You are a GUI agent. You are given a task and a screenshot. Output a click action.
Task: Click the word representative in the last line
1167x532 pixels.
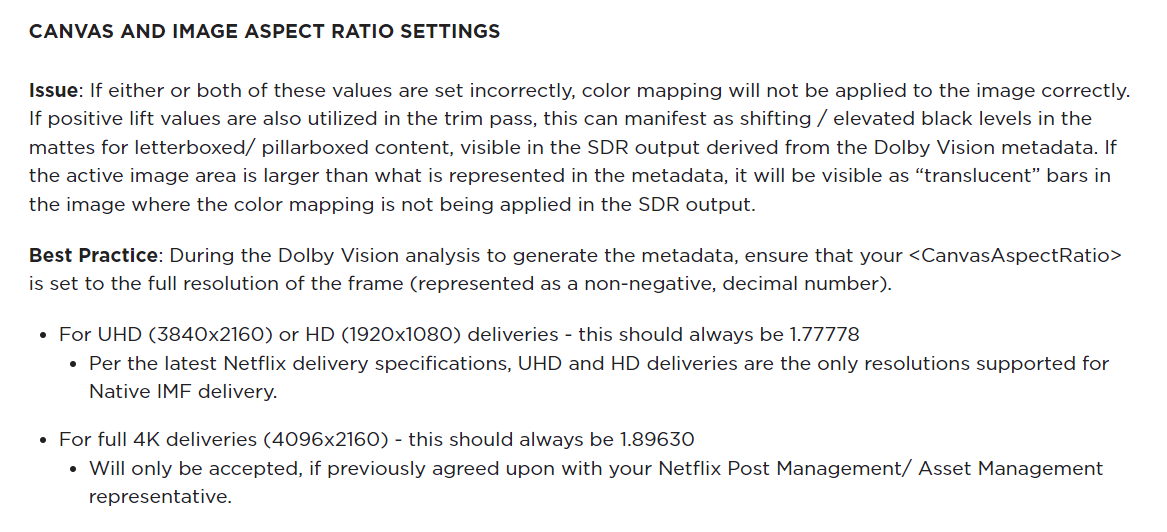coord(159,496)
